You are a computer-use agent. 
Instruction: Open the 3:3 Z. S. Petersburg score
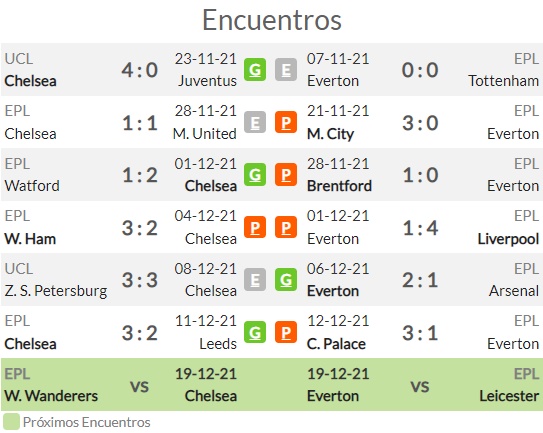140,280
